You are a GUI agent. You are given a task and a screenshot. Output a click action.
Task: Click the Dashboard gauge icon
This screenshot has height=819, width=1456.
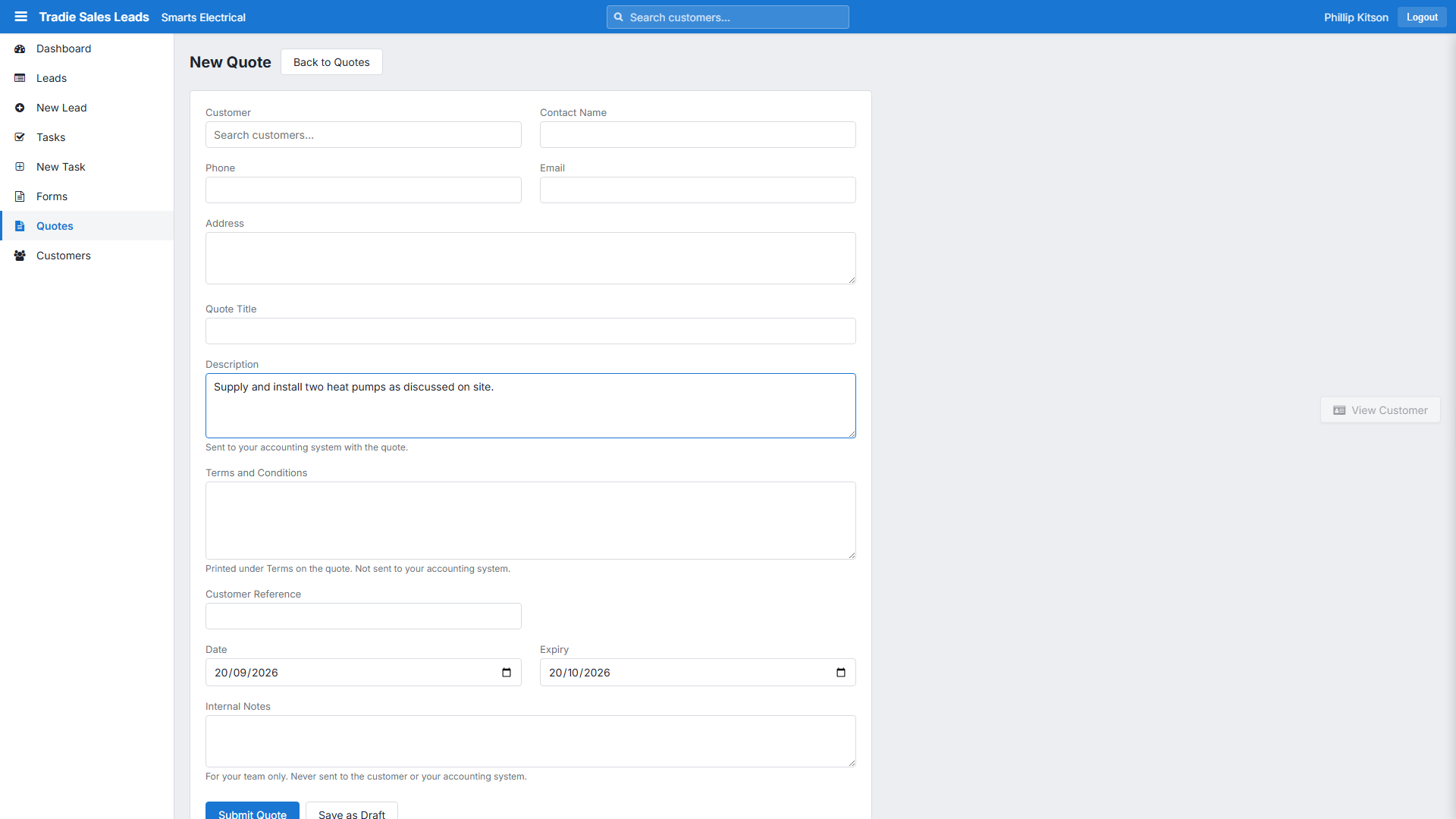pyautogui.click(x=20, y=49)
